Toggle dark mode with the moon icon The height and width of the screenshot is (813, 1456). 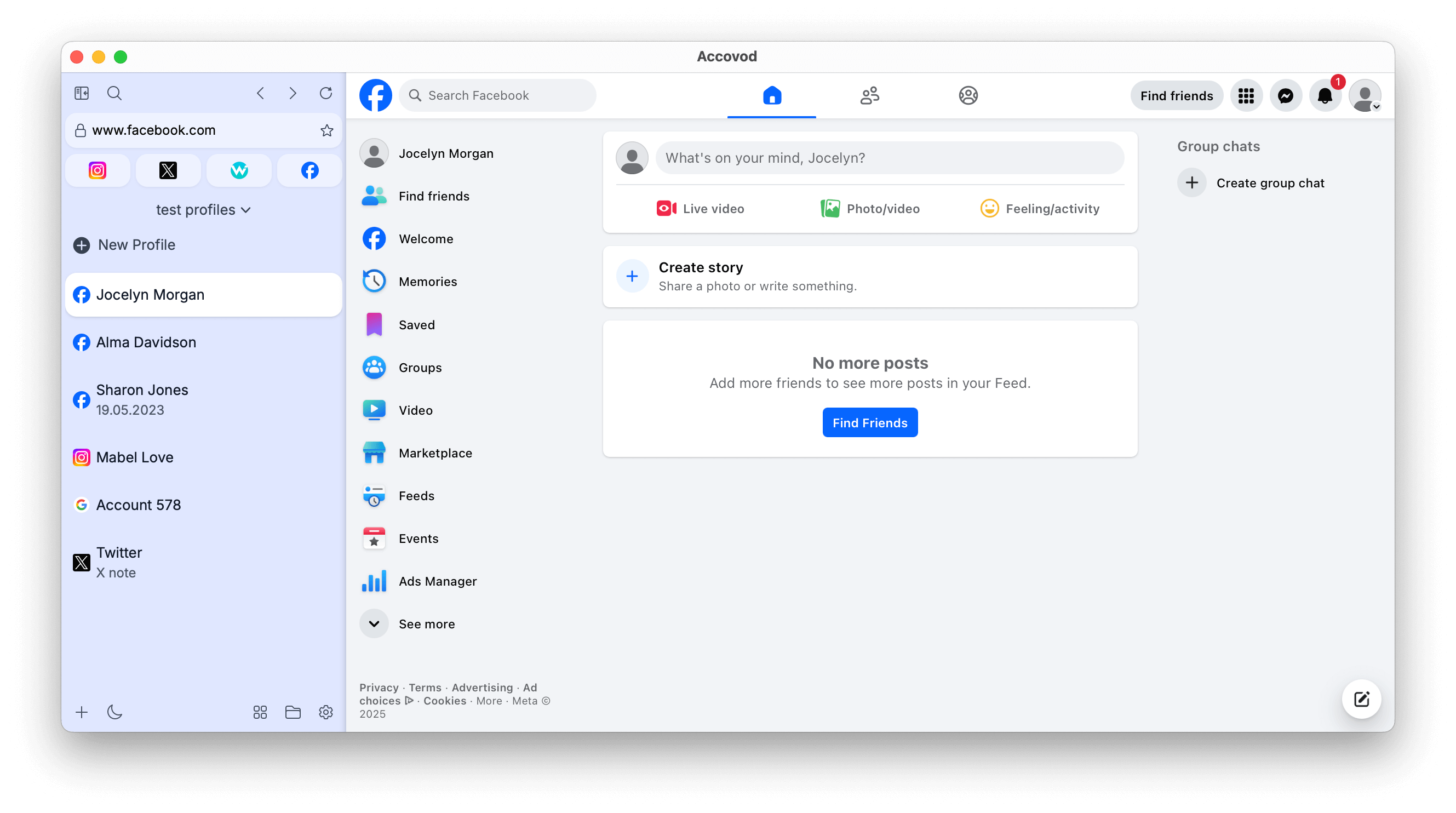click(114, 712)
